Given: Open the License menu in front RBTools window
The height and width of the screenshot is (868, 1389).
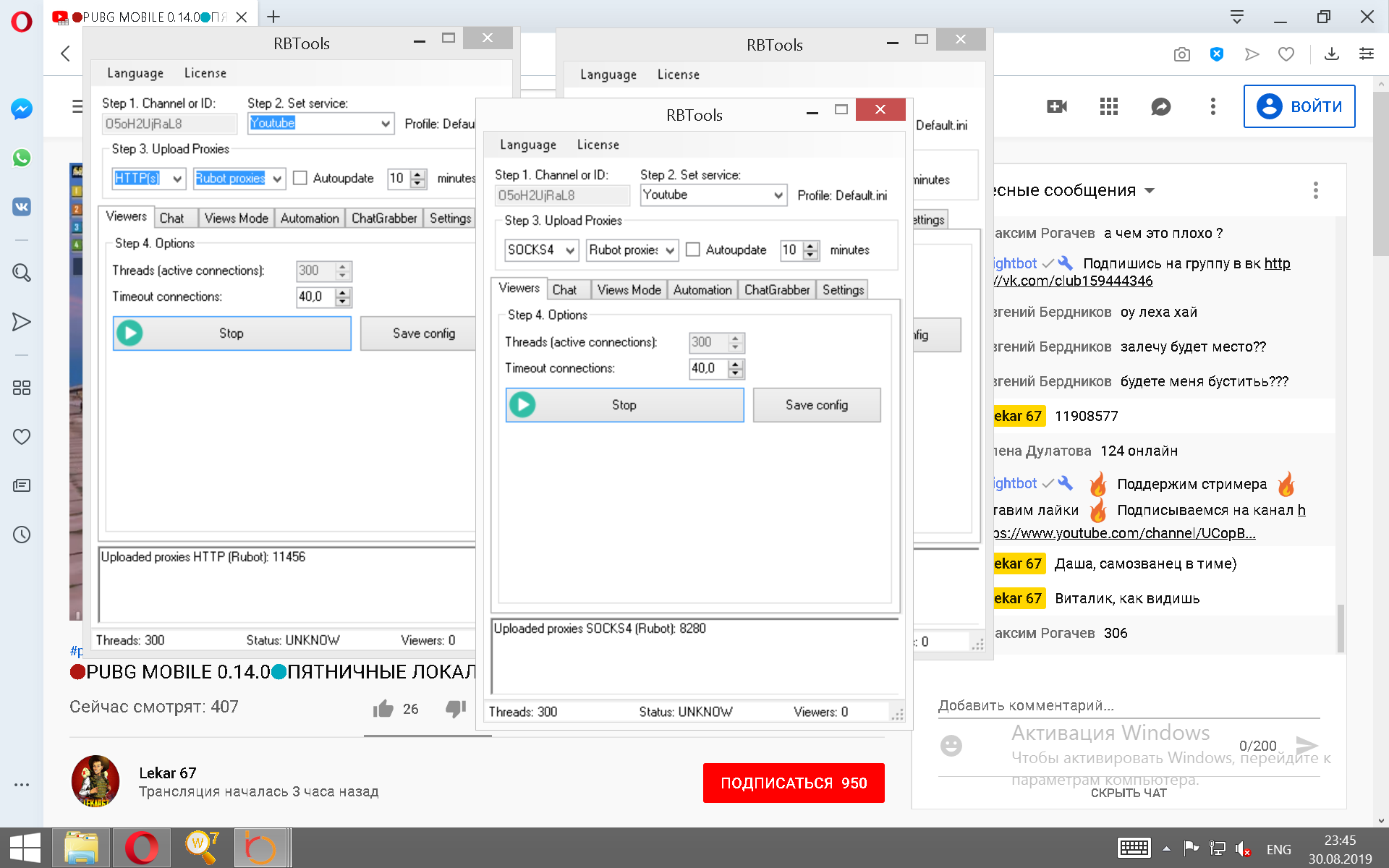Looking at the screenshot, I should coord(598,145).
